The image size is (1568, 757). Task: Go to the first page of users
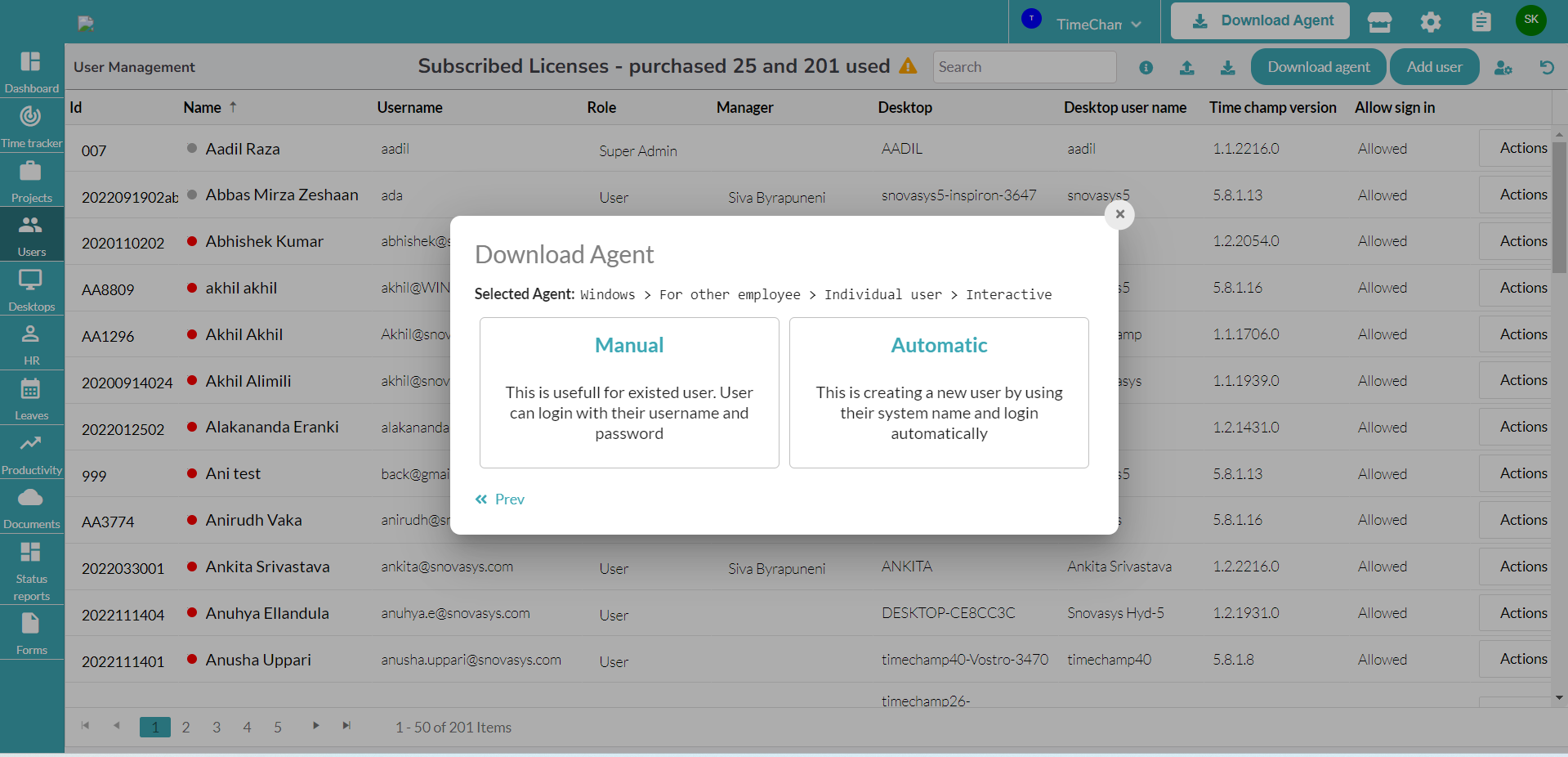coord(85,726)
